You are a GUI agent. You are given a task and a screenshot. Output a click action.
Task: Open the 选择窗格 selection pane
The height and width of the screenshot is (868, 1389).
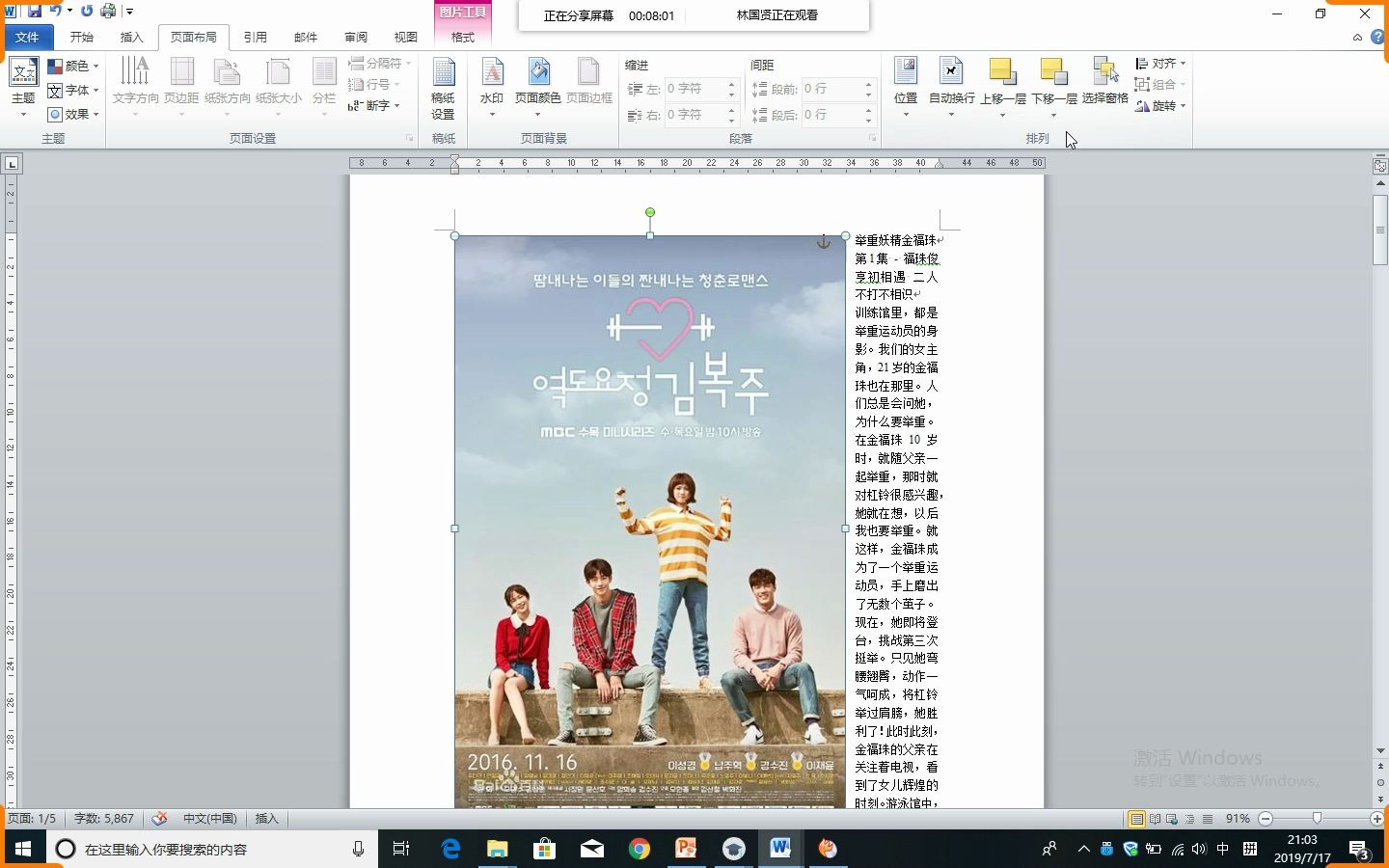coord(1105,80)
